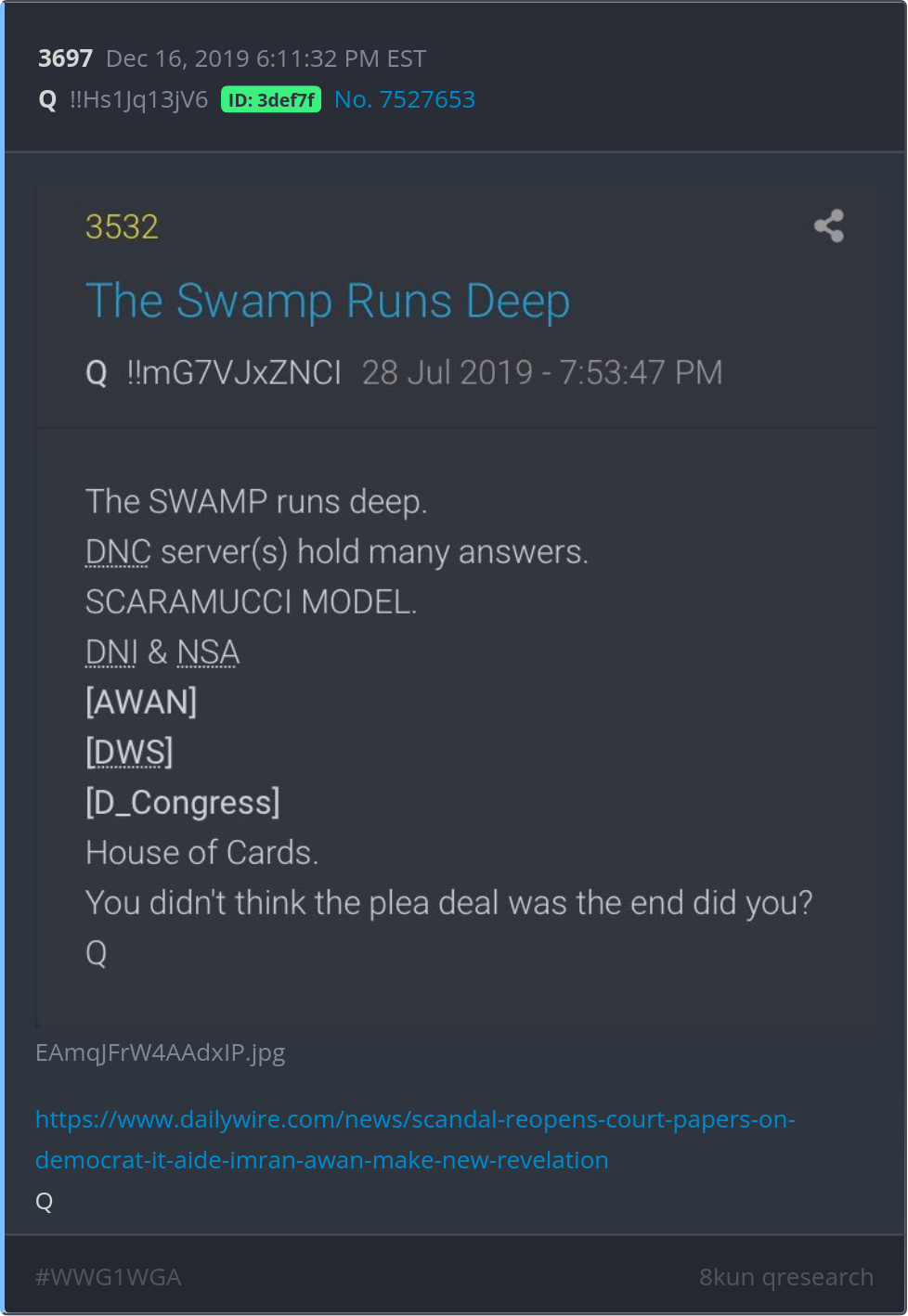The height and width of the screenshot is (1316, 908).
Task: Click the green ID: 3def7f badge
Action: click(271, 99)
